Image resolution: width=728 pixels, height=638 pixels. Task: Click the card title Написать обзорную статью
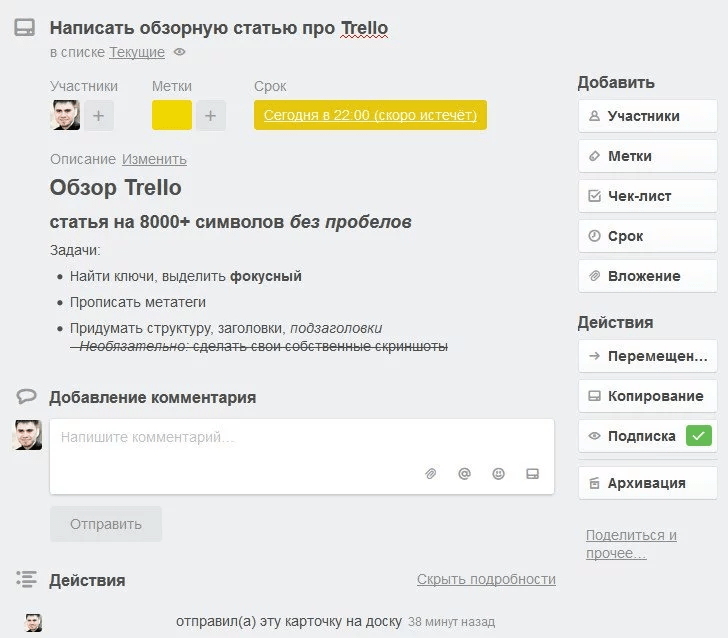219,28
